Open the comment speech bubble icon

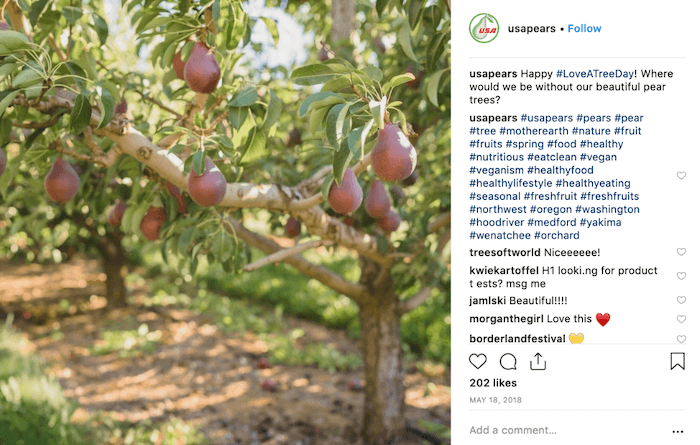508,362
